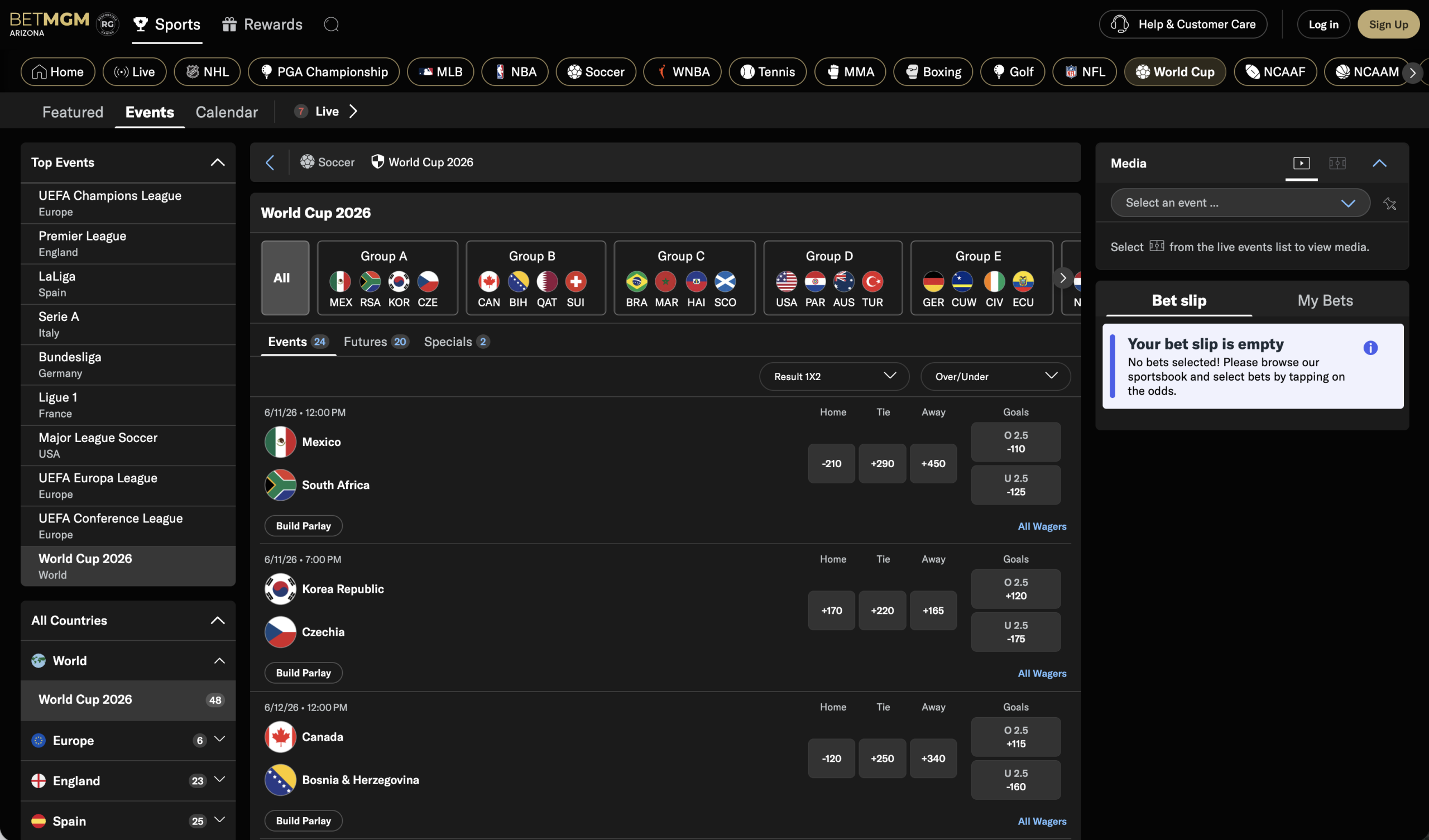1429x840 pixels.
Task: Select the WNBA sport pill
Action: click(682, 71)
